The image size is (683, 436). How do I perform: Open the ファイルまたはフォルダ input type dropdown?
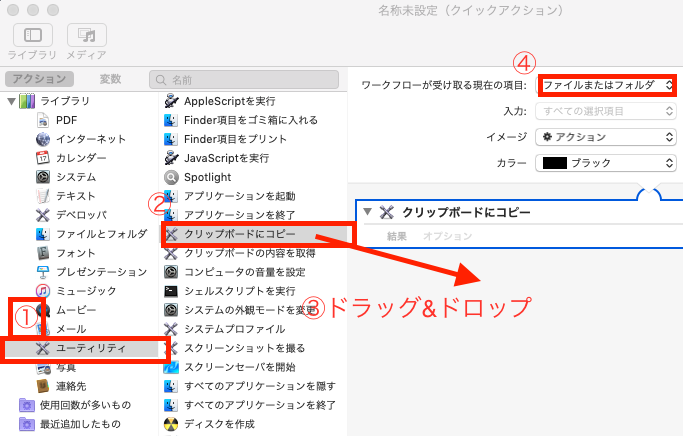click(606, 85)
